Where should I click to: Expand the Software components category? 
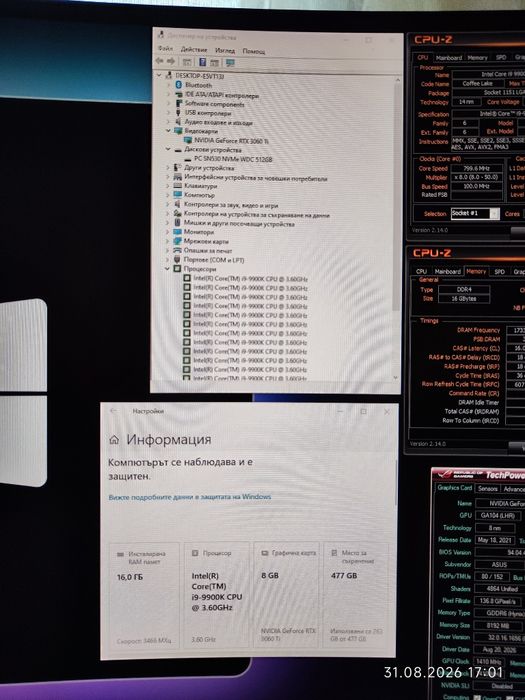tap(168, 104)
